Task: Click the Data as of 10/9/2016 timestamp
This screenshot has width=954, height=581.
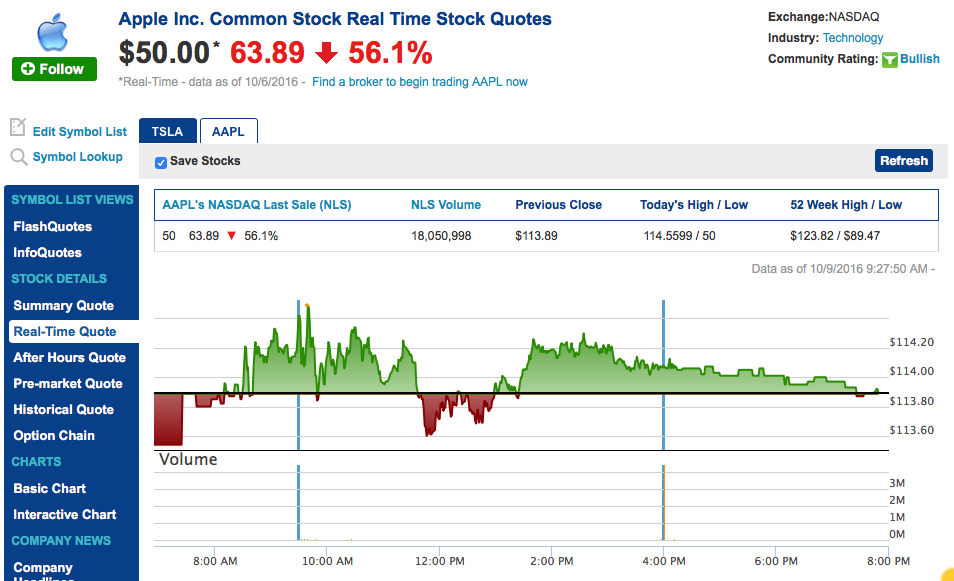Action: (843, 269)
